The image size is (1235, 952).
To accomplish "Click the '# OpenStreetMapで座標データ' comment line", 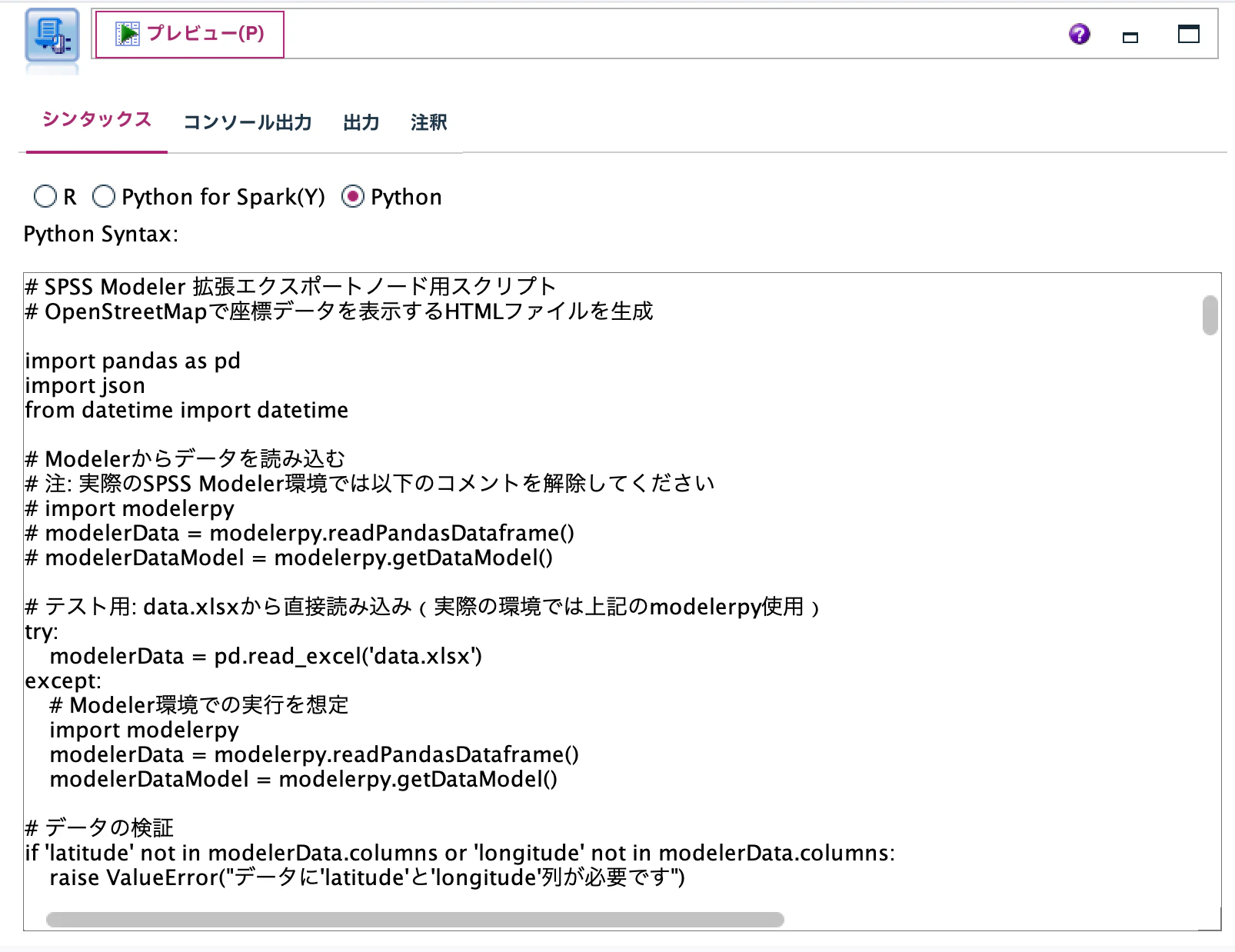I will click(x=339, y=311).
